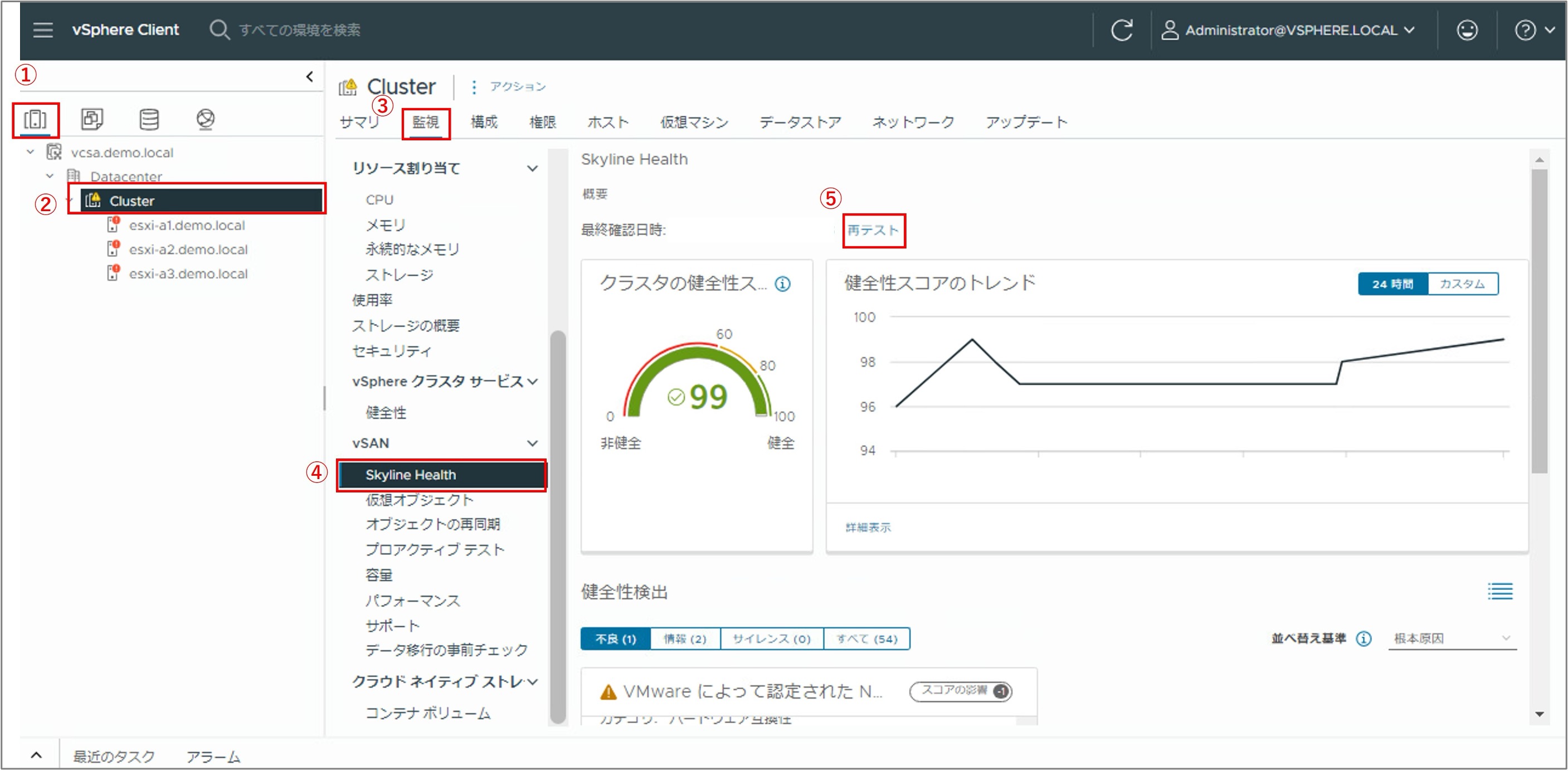
Task: Click the user account icon
Action: coord(1169,30)
